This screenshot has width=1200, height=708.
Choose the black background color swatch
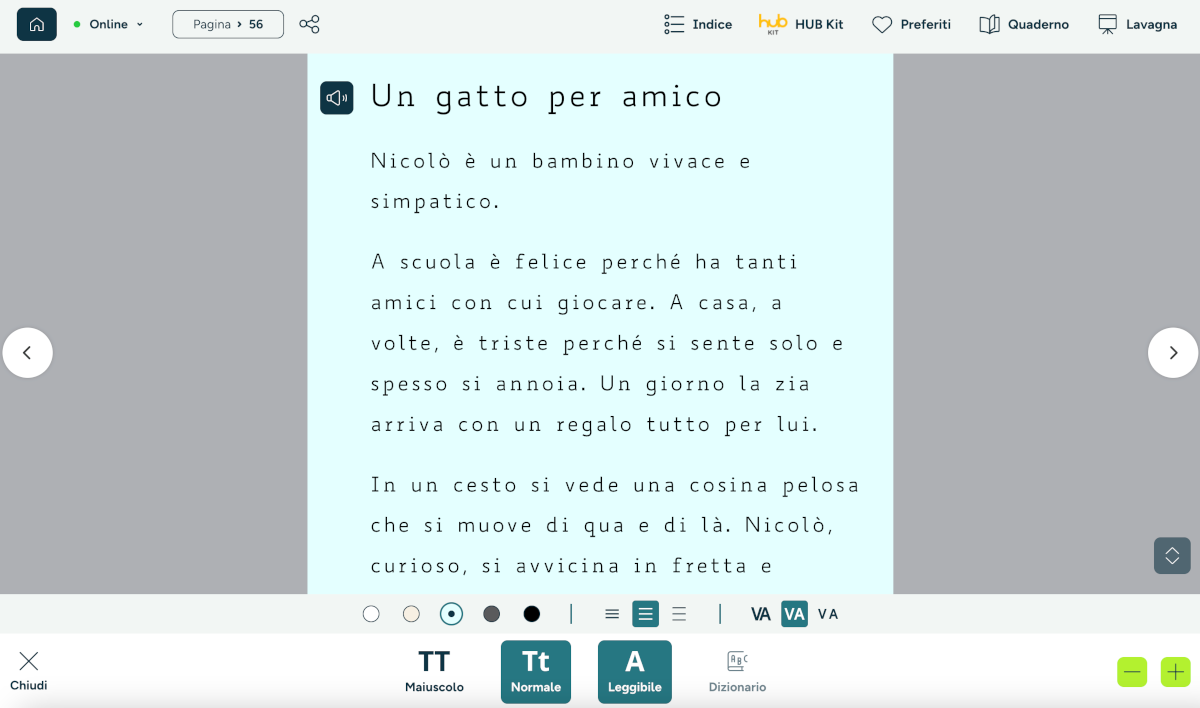tap(532, 614)
